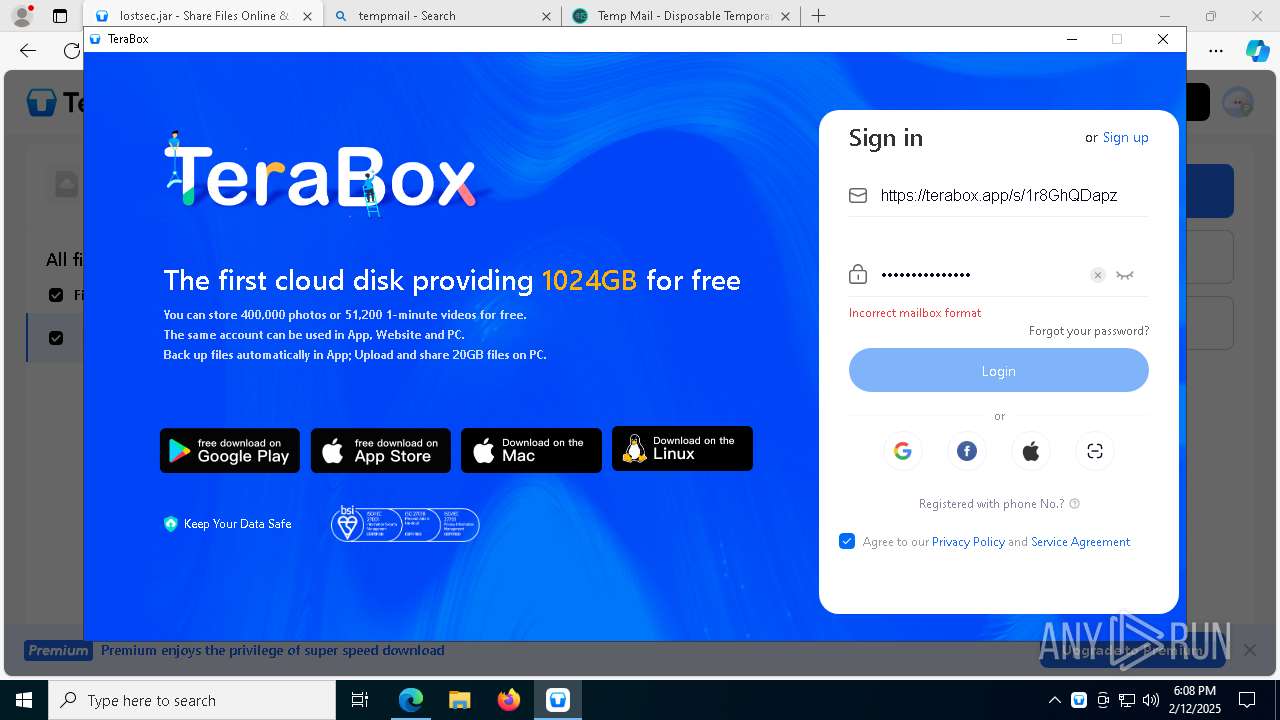The width and height of the screenshot is (1280, 720).
Task: Click the TeraBox logo in login window
Action: pos(320,174)
